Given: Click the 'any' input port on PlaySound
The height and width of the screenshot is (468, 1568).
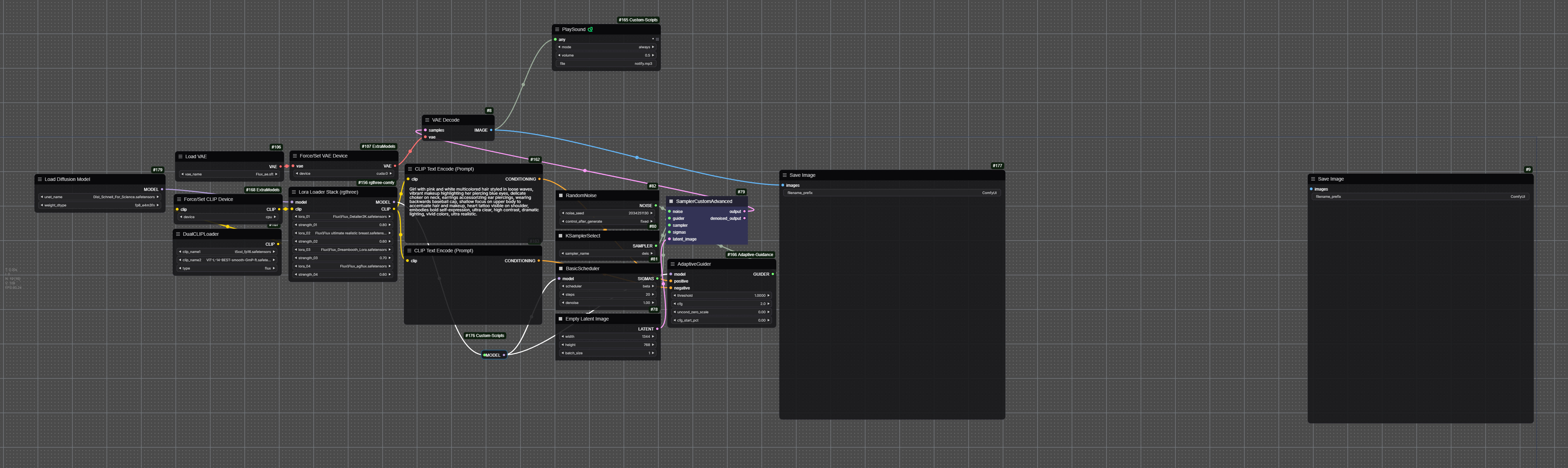Looking at the screenshot, I should (x=556, y=40).
